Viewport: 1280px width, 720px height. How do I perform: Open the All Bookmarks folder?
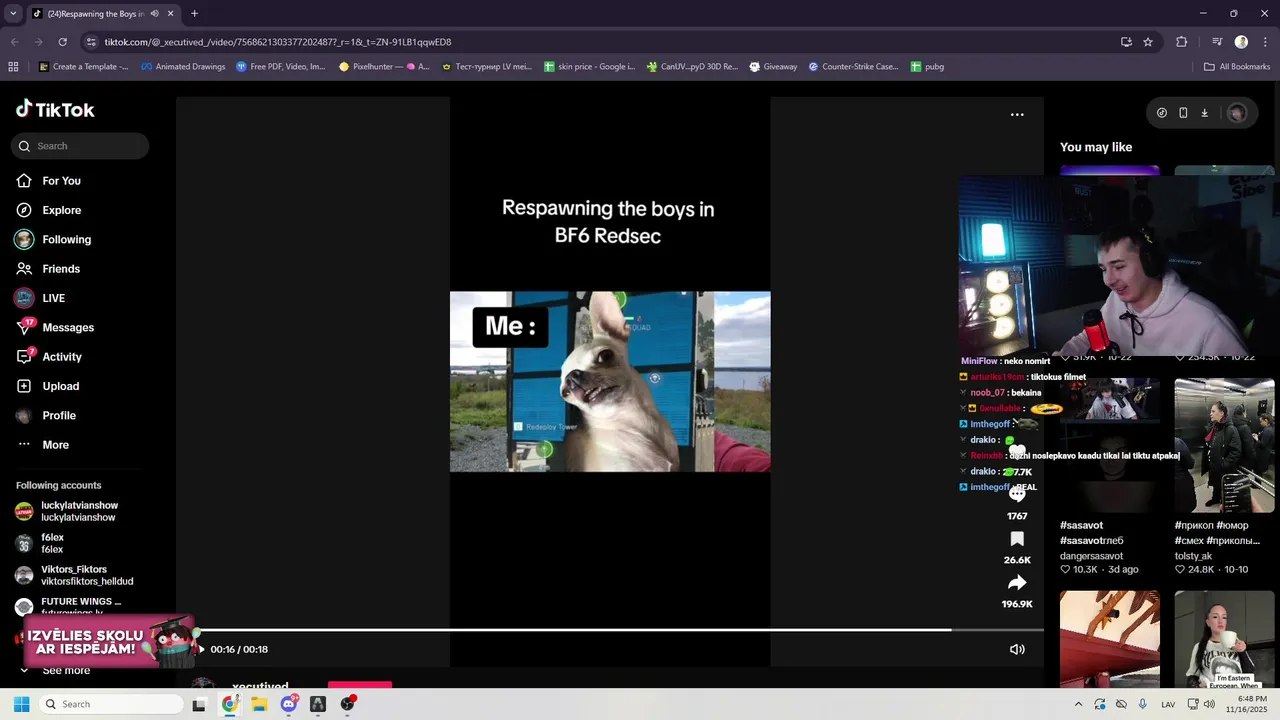(1237, 67)
